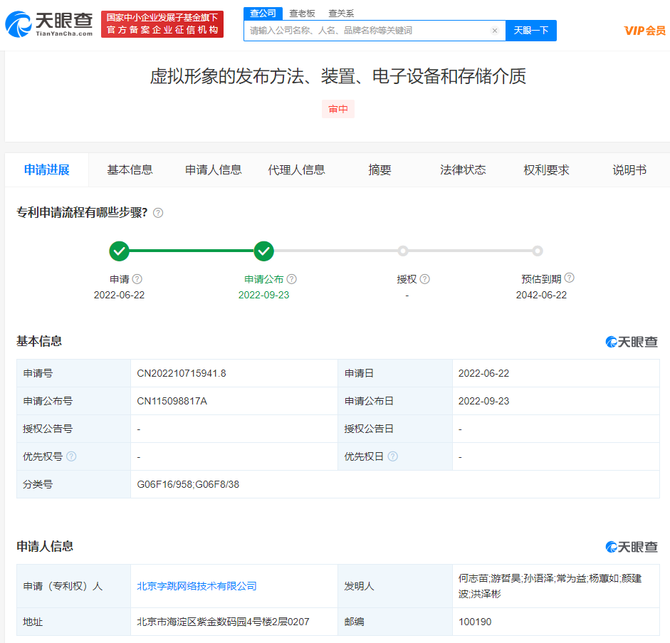
Task: Click the TianYanCha logo
Action: (49, 24)
